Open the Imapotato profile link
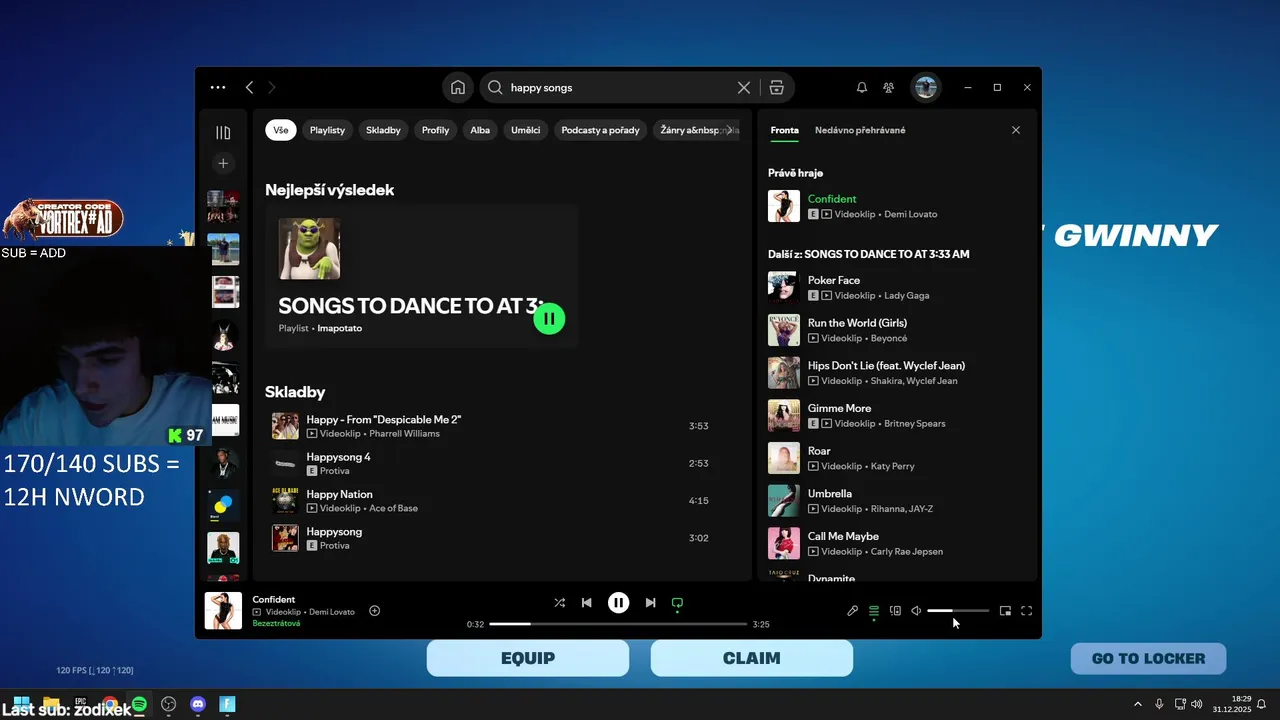This screenshot has width=1280, height=720. pyautogui.click(x=340, y=328)
